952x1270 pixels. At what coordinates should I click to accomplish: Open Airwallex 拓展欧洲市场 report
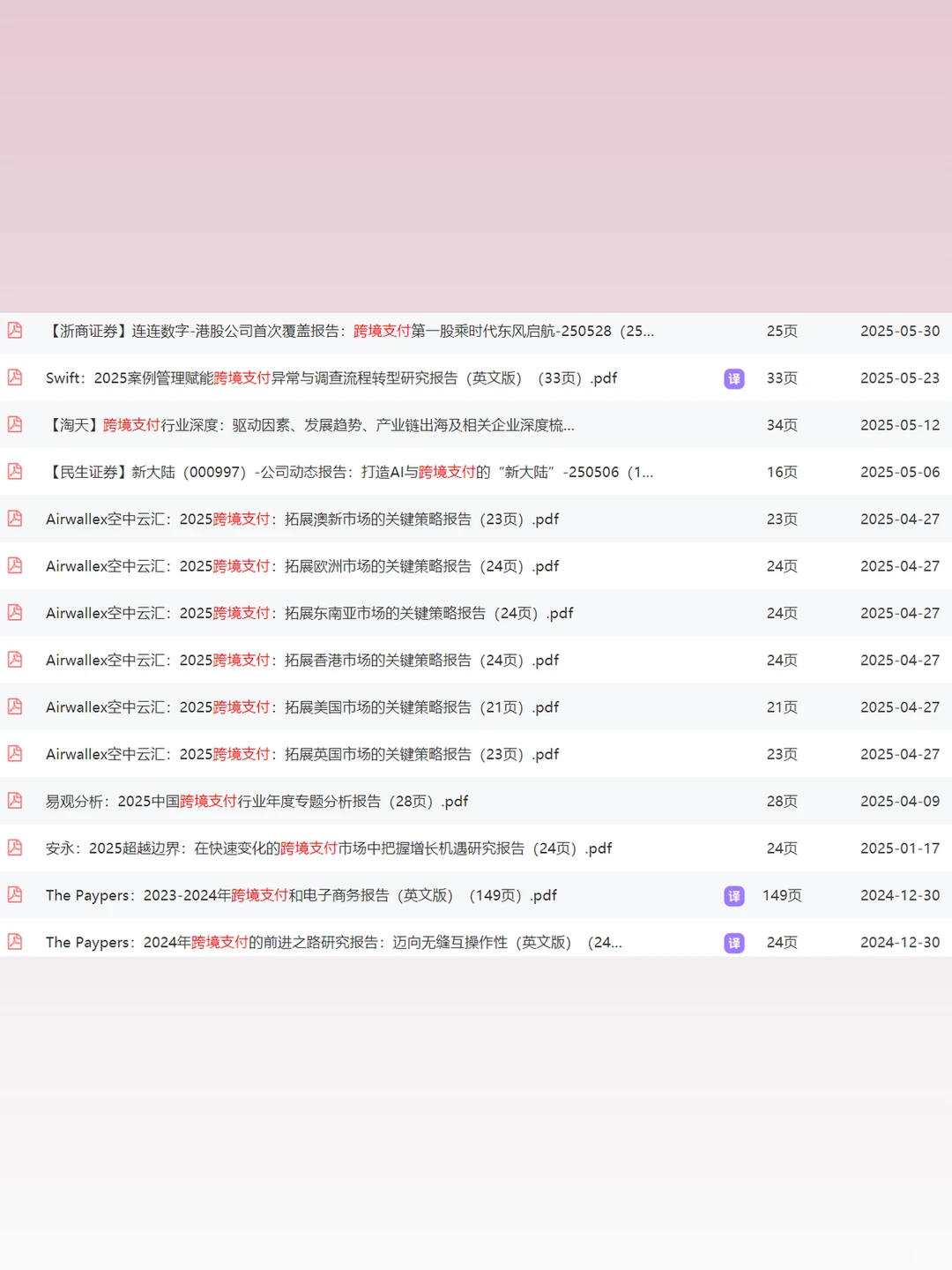[302, 566]
